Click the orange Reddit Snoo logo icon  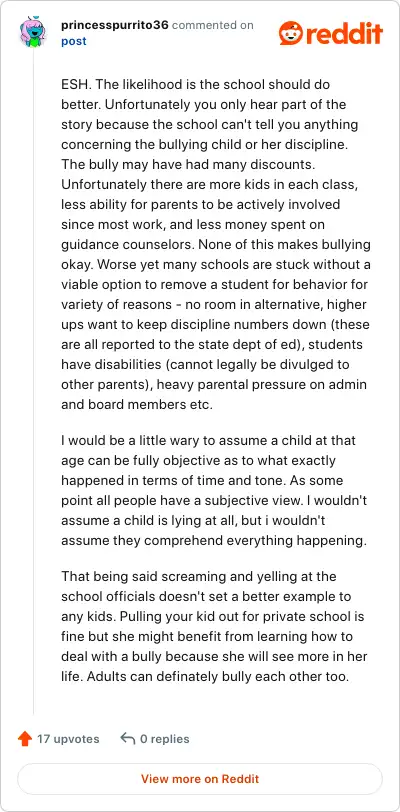[291, 33]
